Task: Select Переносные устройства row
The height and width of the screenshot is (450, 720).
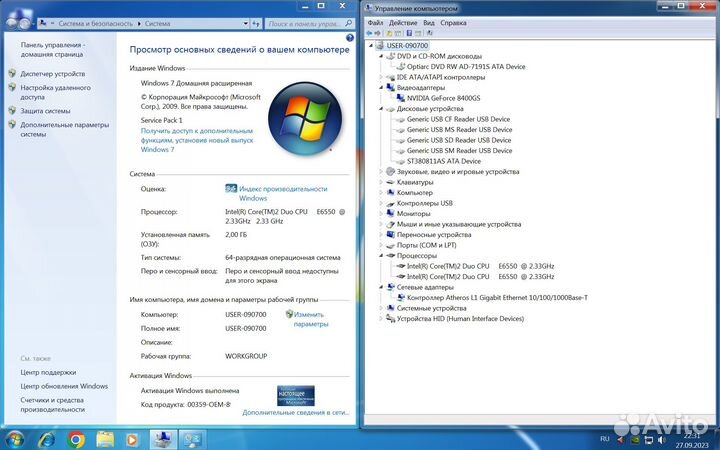Action: tap(434, 235)
